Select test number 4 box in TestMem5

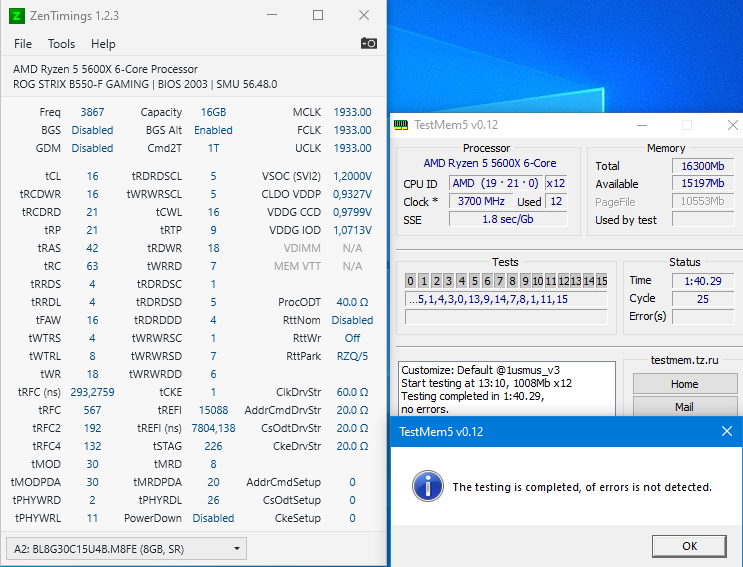[x=462, y=281]
